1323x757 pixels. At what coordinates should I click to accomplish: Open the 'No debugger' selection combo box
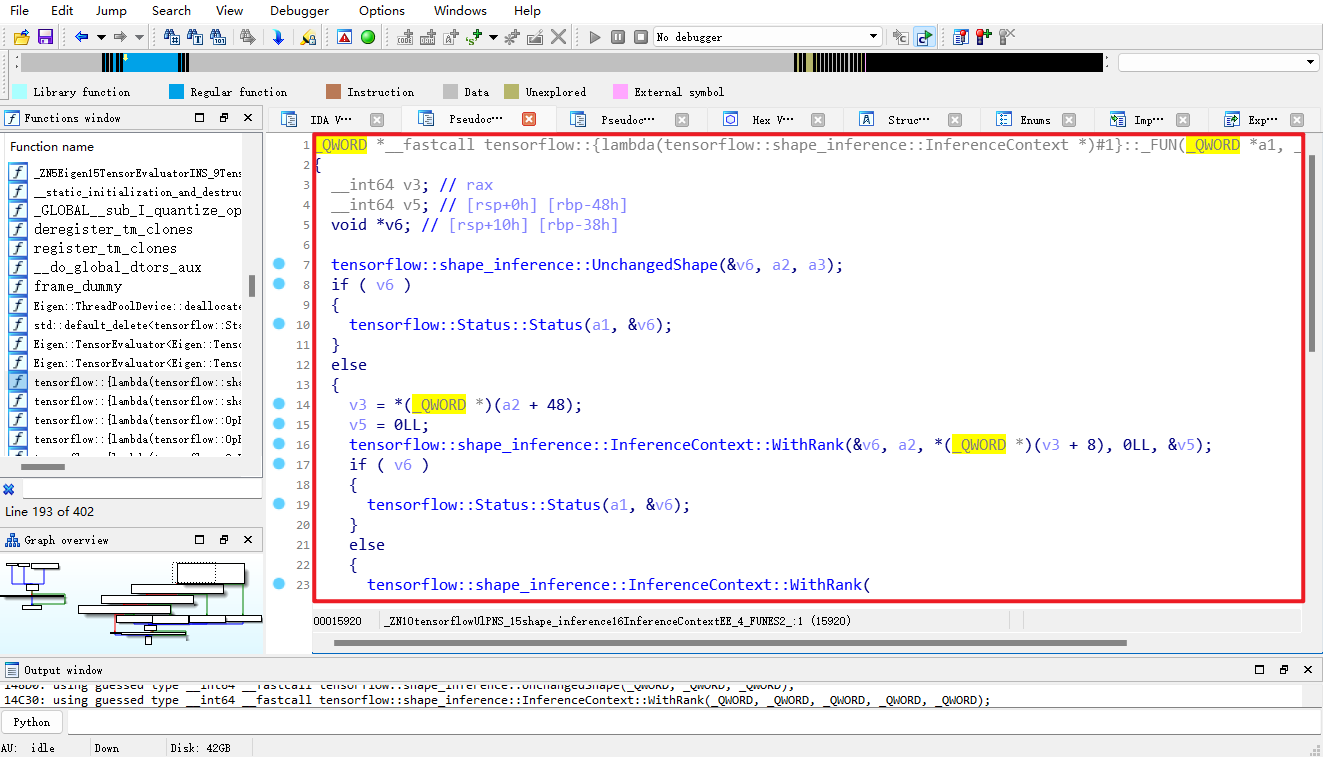(768, 37)
